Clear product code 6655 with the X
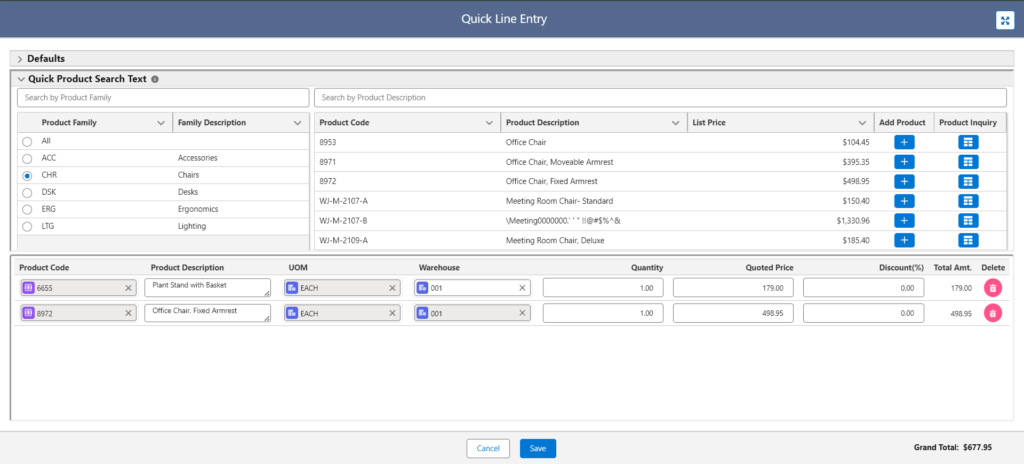1024x464 pixels. (128, 288)
